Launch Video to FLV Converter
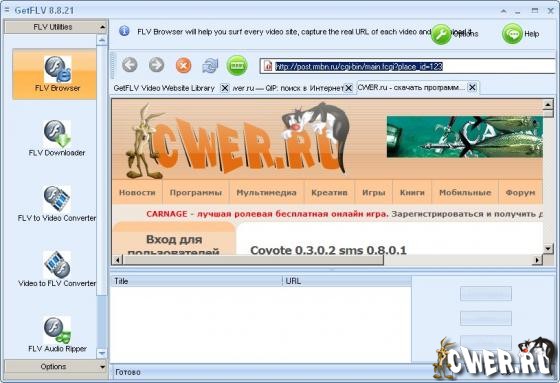Image resolution: width=560 pixels, height=383 pixels. 57,269
